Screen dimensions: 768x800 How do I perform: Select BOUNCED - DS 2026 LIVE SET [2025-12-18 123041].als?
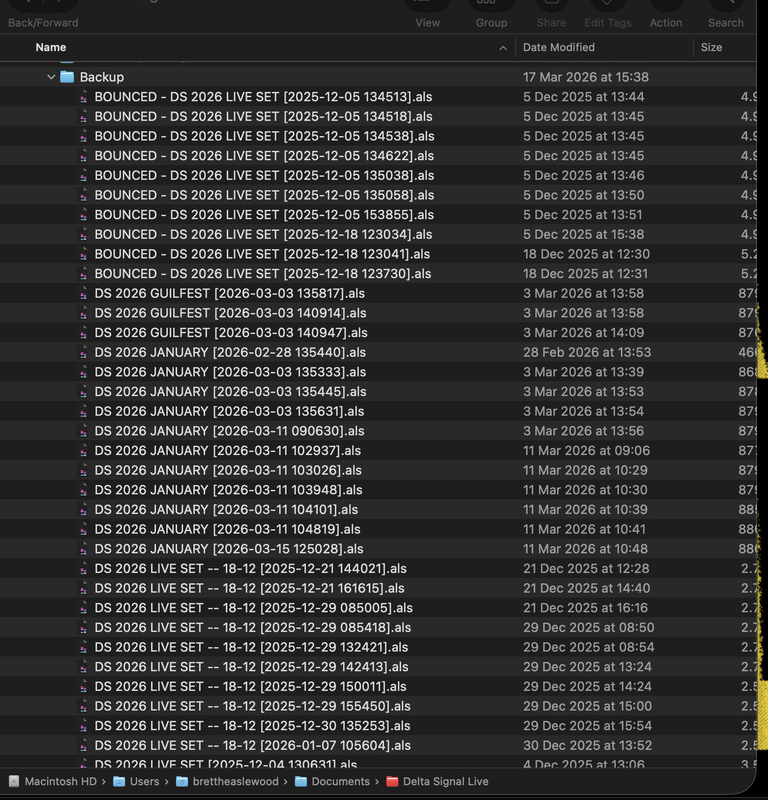(x=262, y=254)
